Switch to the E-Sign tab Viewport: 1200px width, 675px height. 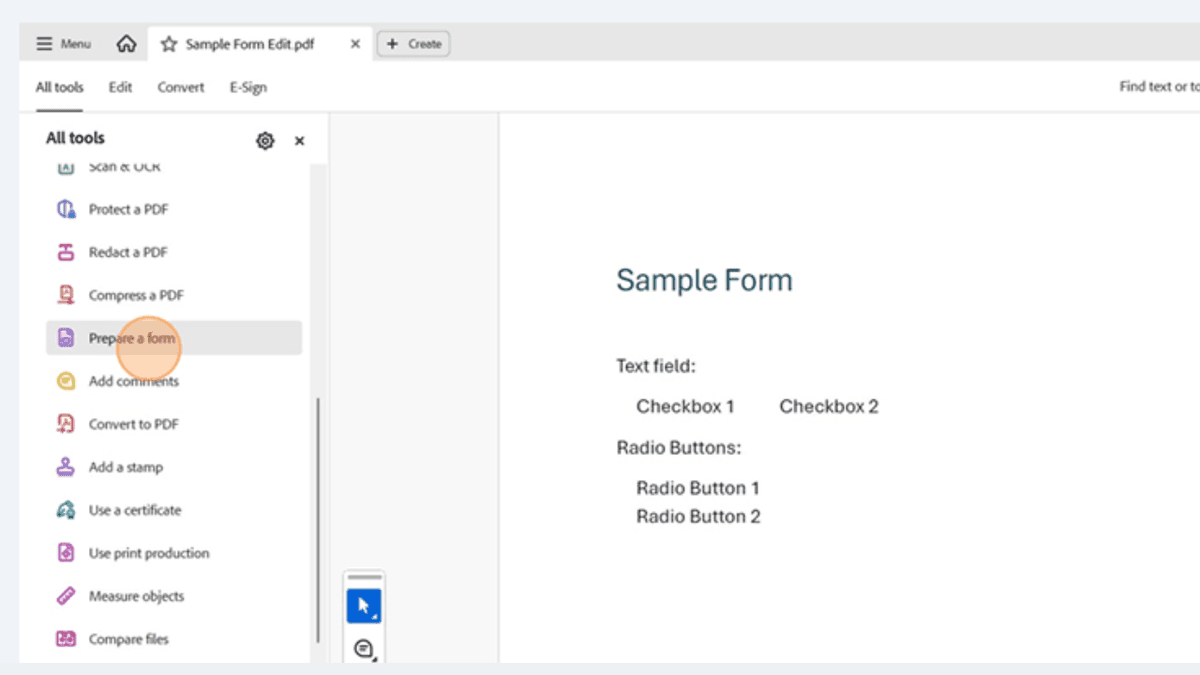[x=247, y=87]
